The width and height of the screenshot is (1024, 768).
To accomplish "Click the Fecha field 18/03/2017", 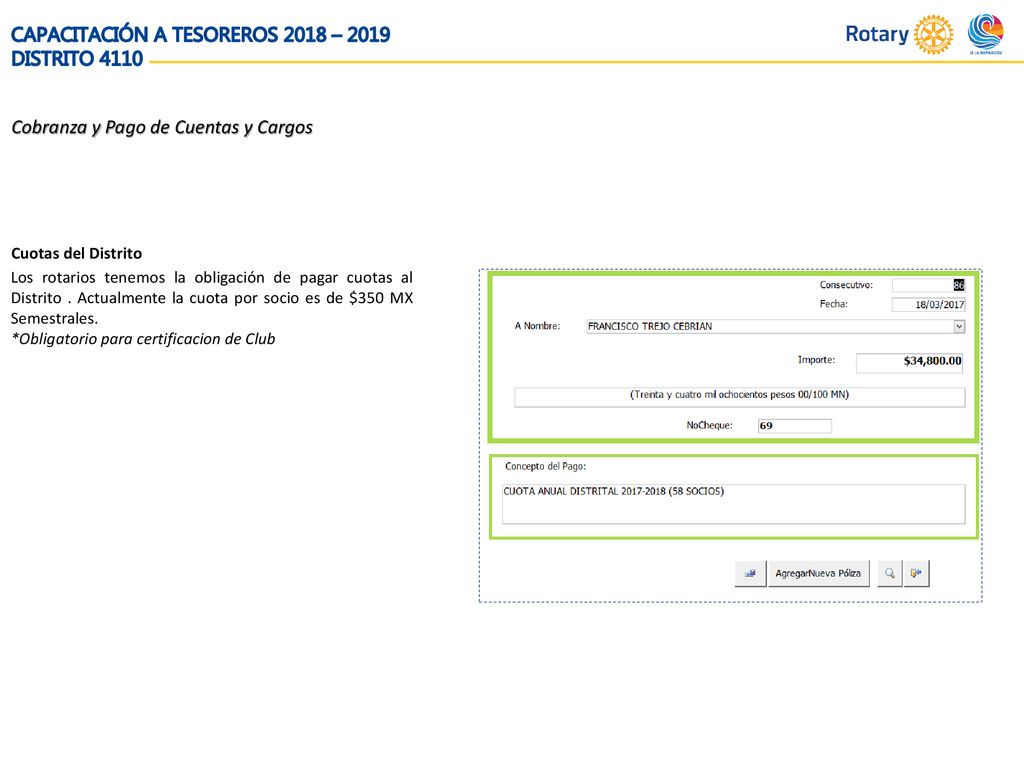I will point(928,304).
